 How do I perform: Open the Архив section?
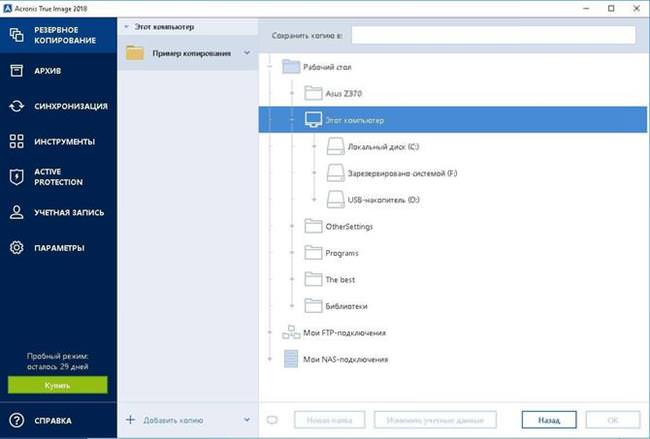[58, 70]
